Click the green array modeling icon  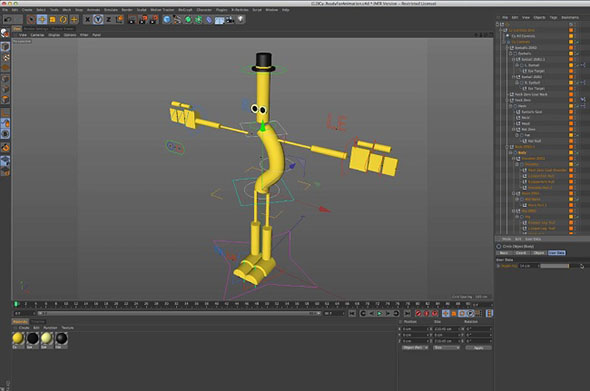[x=198, y=20]
